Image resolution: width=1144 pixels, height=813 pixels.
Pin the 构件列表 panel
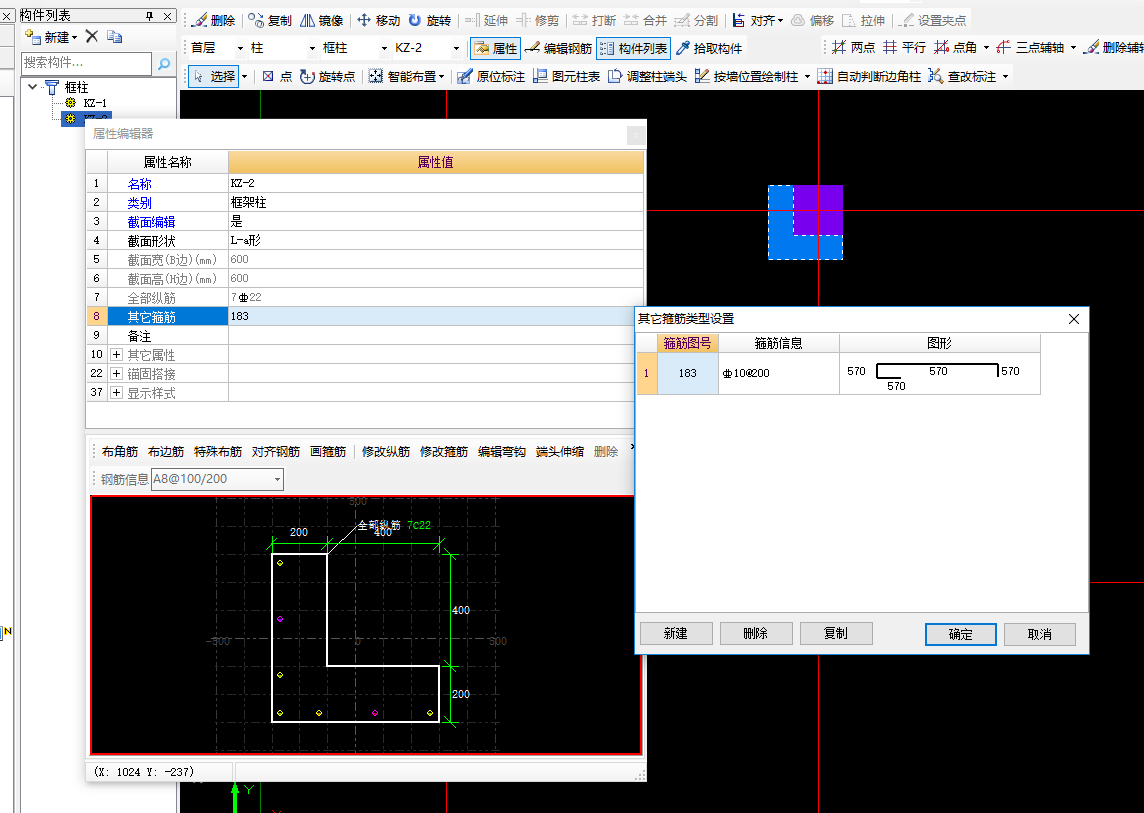click(x=150, y=15)
